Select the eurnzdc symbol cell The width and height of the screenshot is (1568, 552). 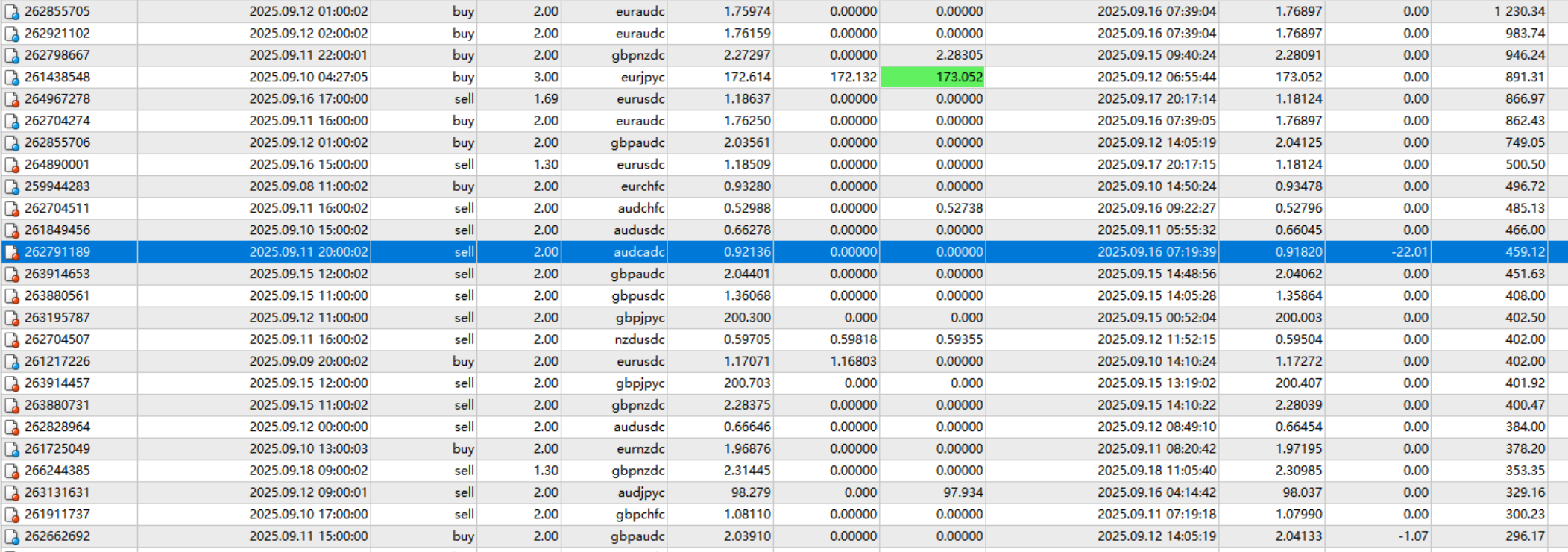(640, 448)
